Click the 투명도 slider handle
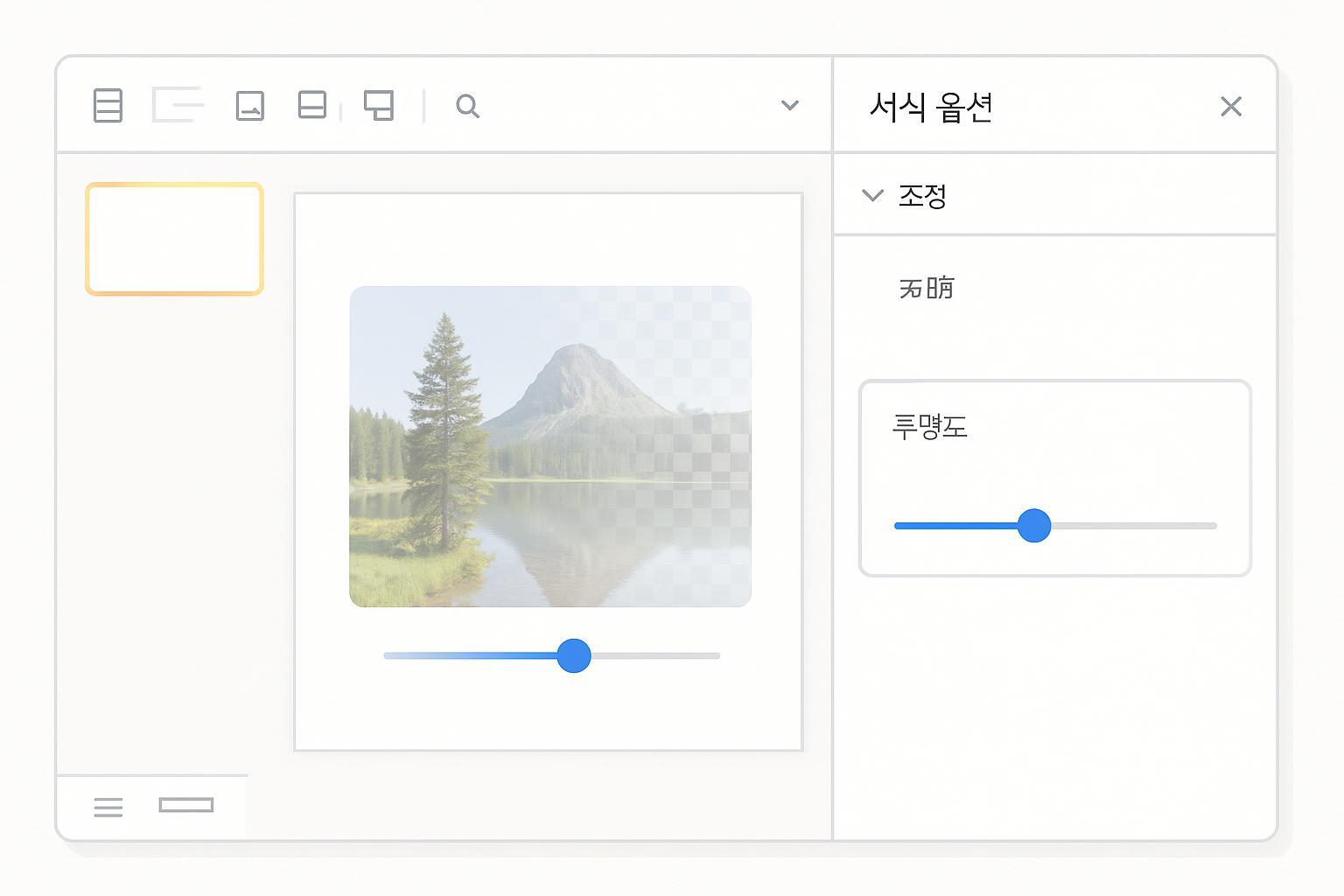The width and height of the screenshot is (1344, 896). click(x=1034, y=526)
